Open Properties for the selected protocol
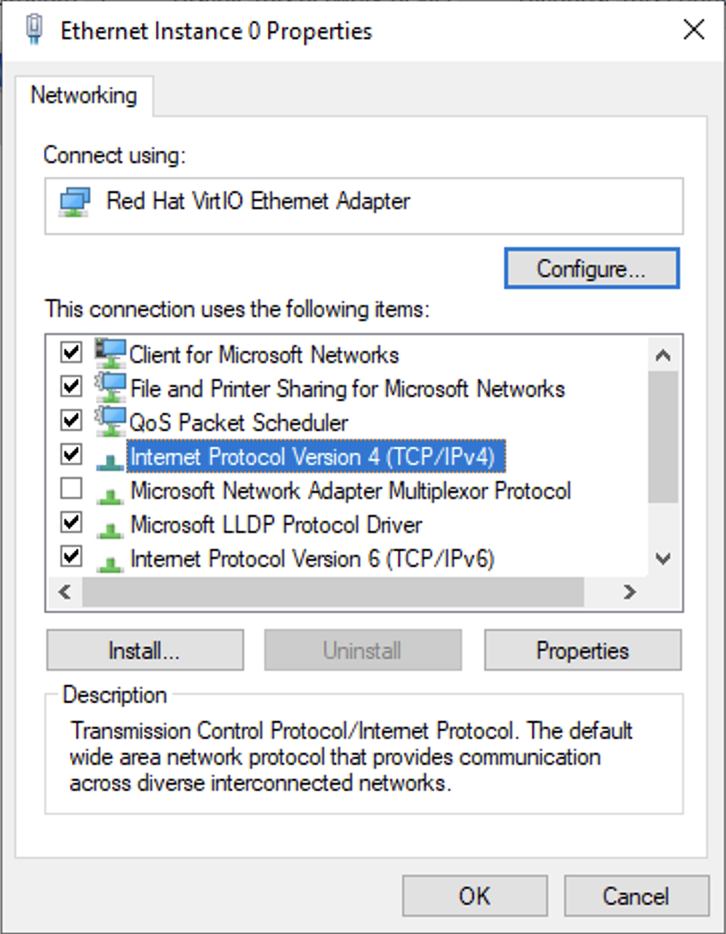This screenshot has height=934, width=726. click(x=582, y=650)
